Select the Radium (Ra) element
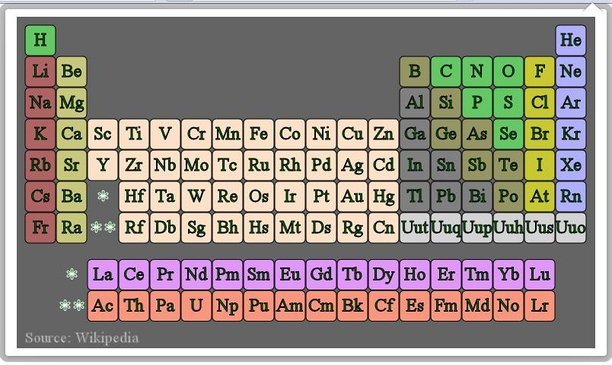The image size is (612, 365). coord(71,228)
